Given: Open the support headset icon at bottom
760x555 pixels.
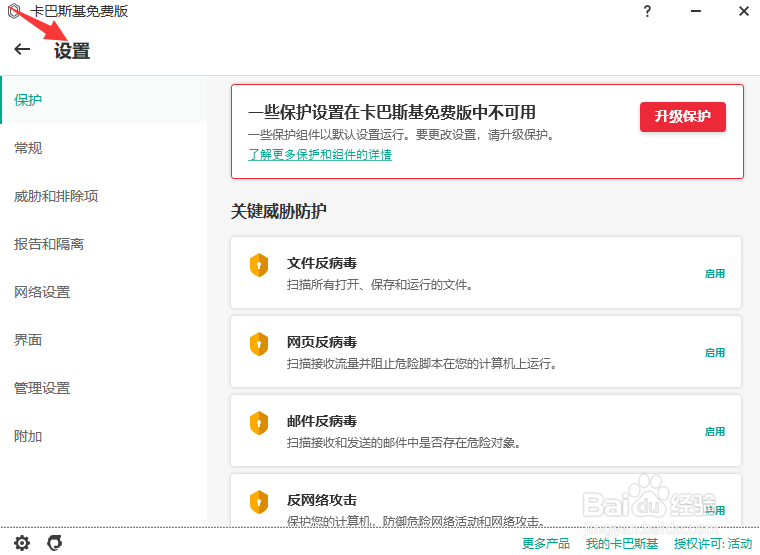Looking at the screenshot, I should click(55, 542).
